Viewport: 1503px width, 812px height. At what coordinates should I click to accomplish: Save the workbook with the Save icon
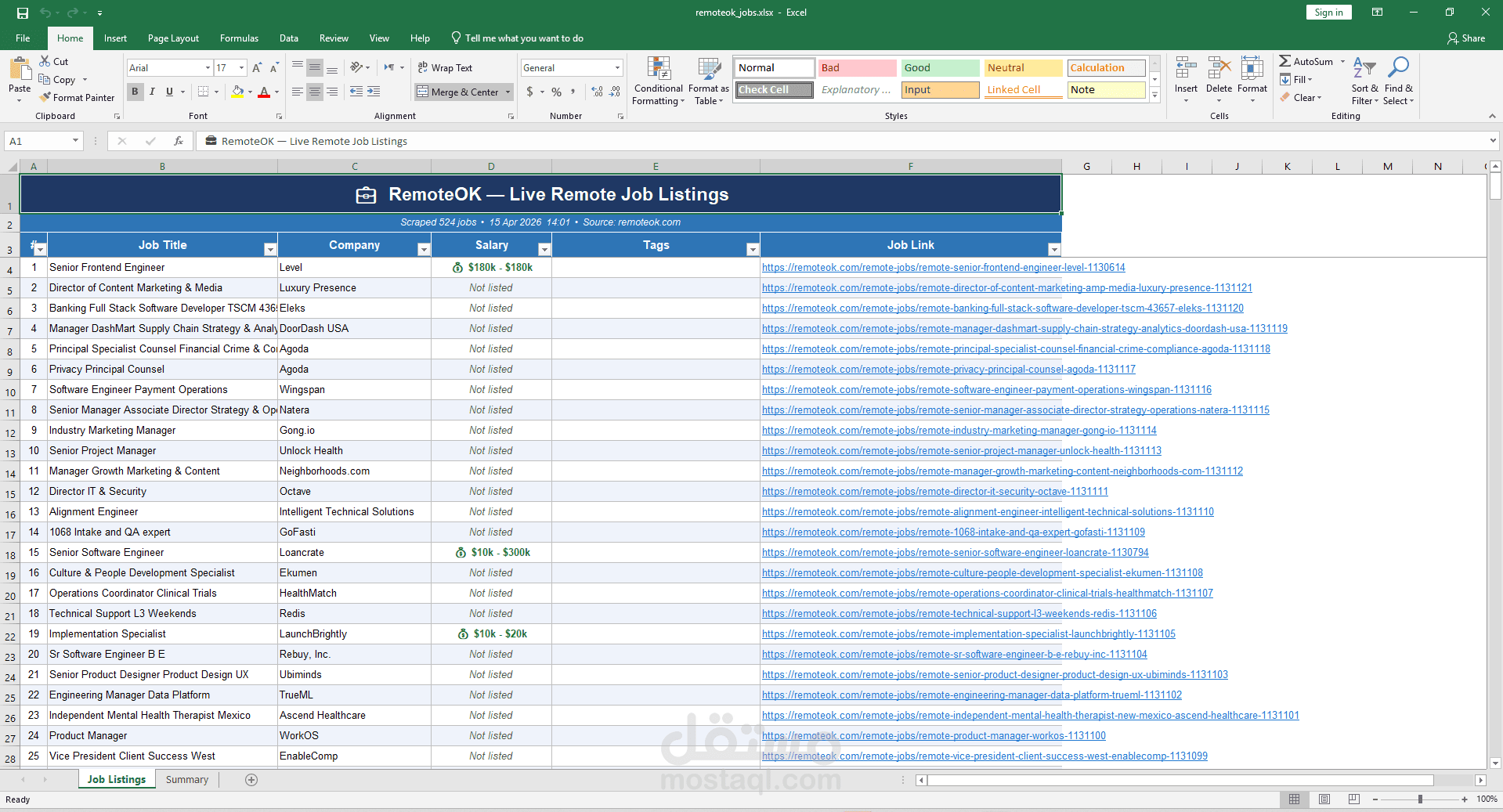tap(23, 13)
